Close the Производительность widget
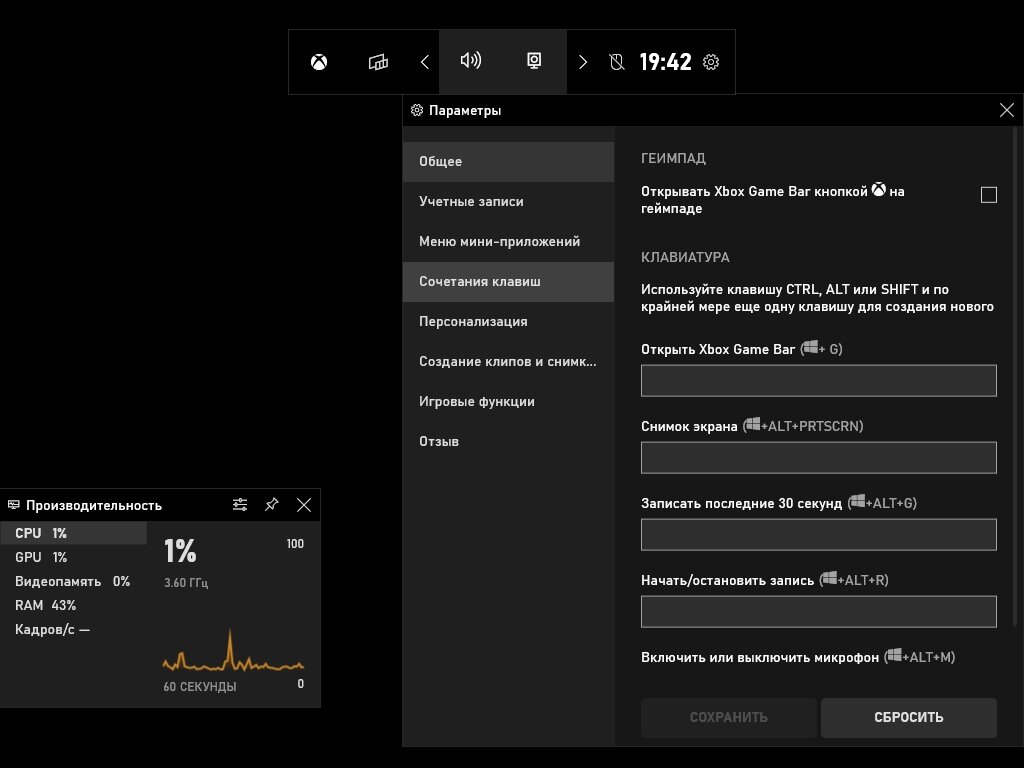 [x=304, y=505]
